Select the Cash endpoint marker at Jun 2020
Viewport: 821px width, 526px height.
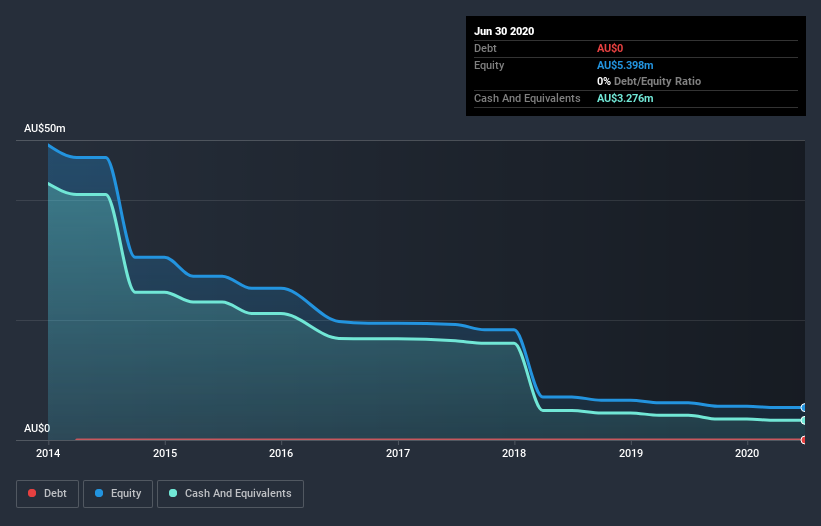click(x=804, y=420)
